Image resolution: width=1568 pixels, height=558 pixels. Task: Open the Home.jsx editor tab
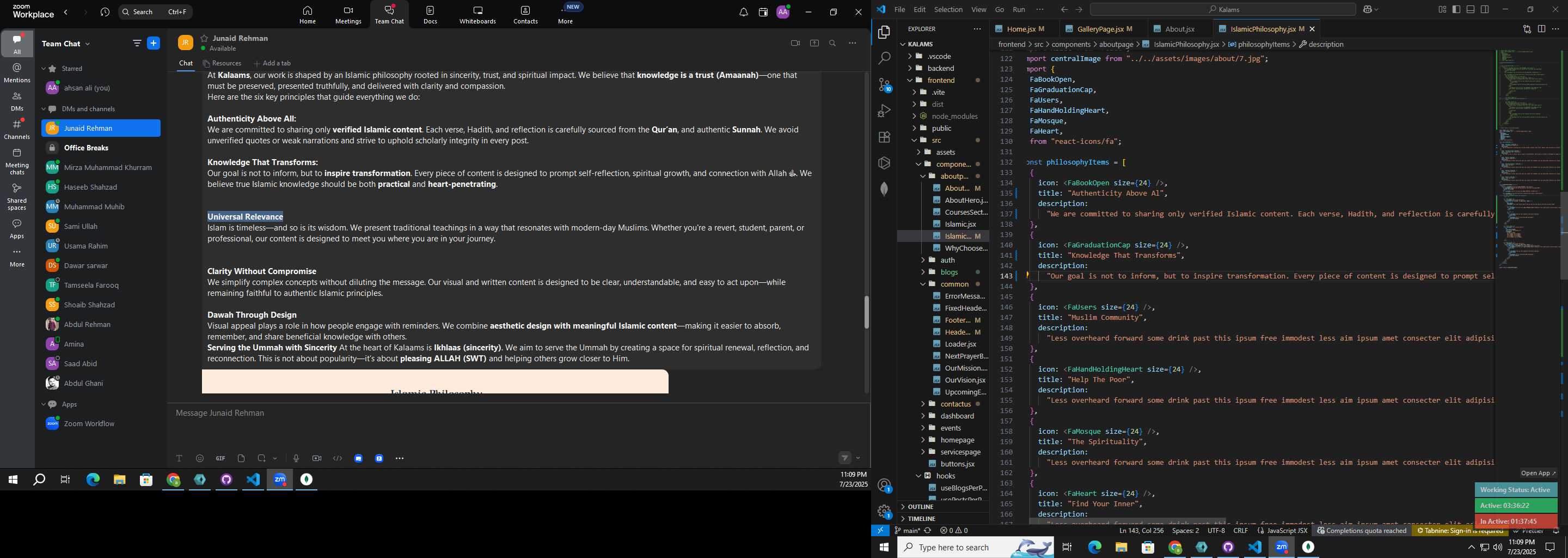[x=1020, y=29]
